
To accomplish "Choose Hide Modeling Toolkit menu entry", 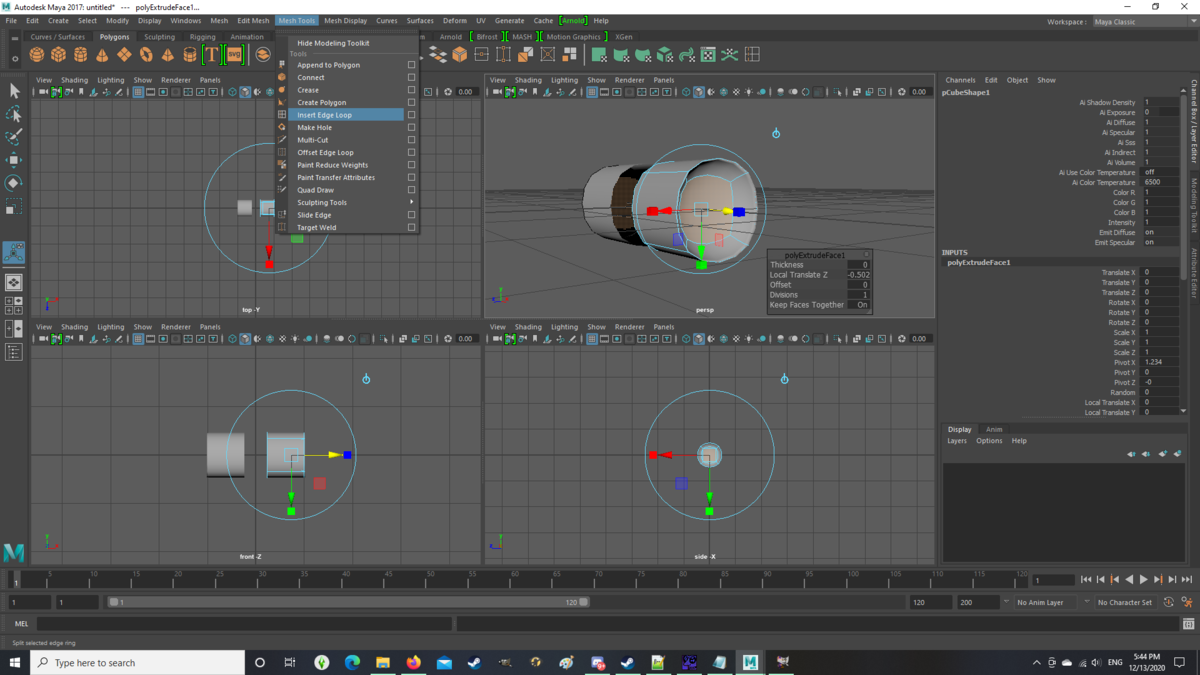I will click(333, 43).
